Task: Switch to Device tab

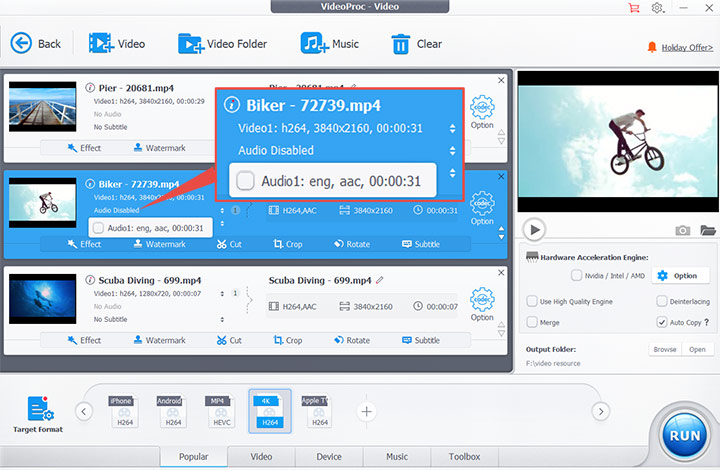Action: tap(329, 457)
